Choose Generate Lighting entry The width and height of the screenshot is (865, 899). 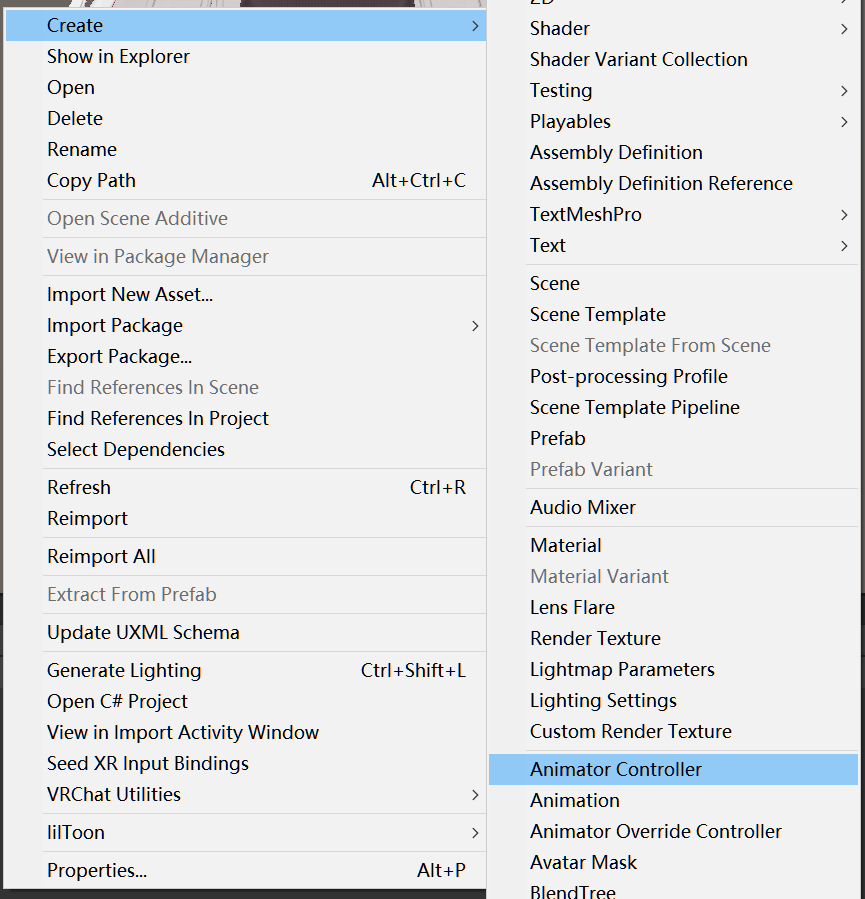point(124,670)
